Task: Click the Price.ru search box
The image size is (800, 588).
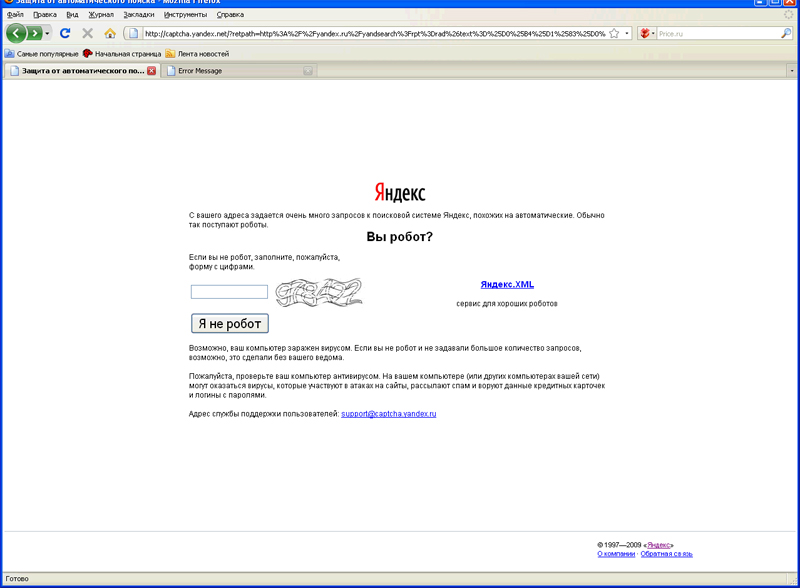Action: click(x=718, y=34)
